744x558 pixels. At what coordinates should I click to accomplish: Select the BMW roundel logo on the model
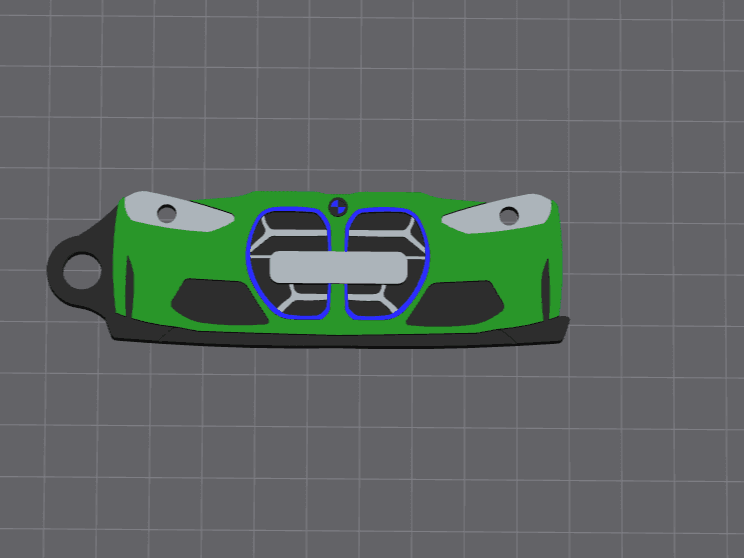point(338,207)
